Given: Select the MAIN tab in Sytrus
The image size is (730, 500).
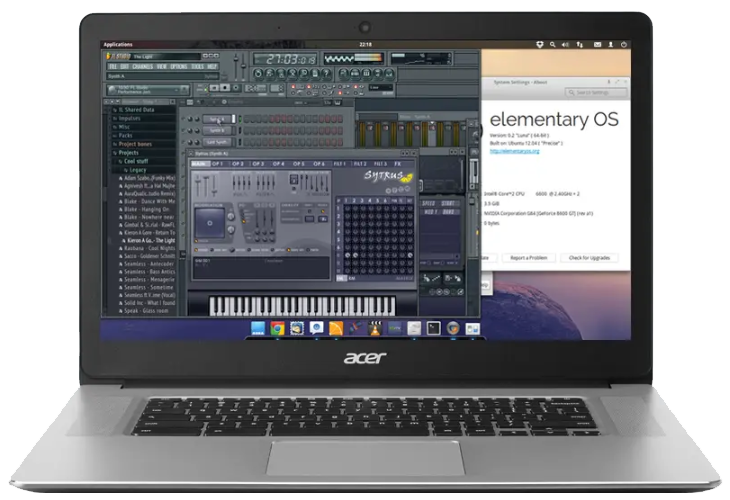Looking at the screenshot, I should click(x=199, y=164).
